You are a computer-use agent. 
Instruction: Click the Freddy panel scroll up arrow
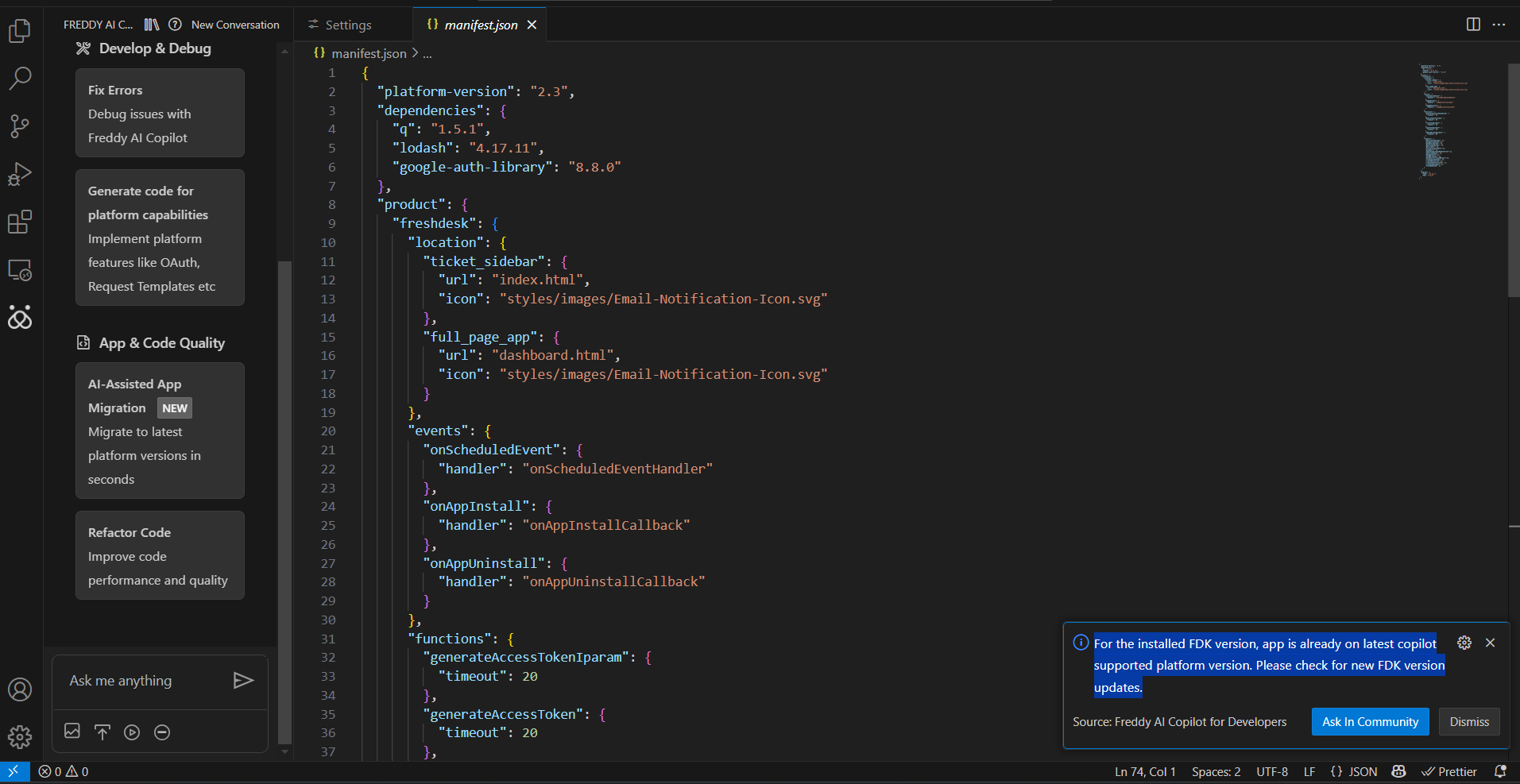click(284, 52)
